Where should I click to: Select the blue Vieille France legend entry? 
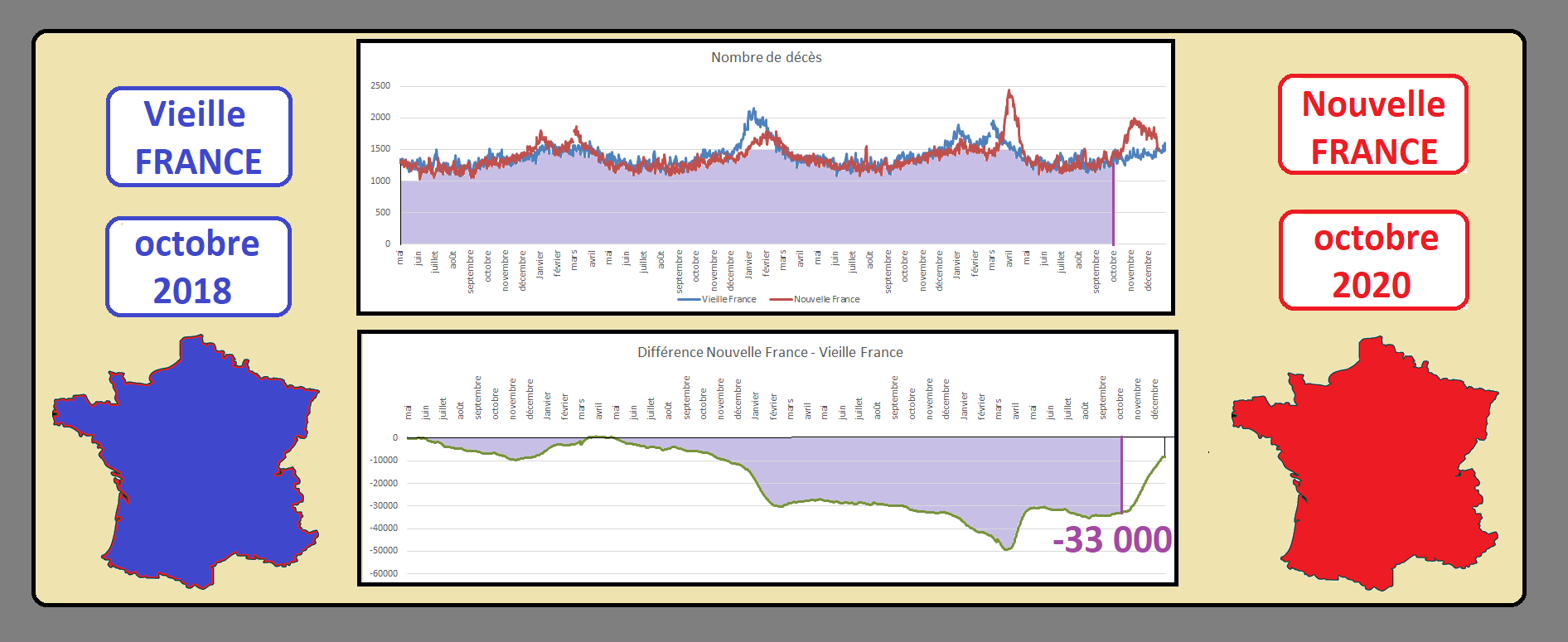click(718, 299)
